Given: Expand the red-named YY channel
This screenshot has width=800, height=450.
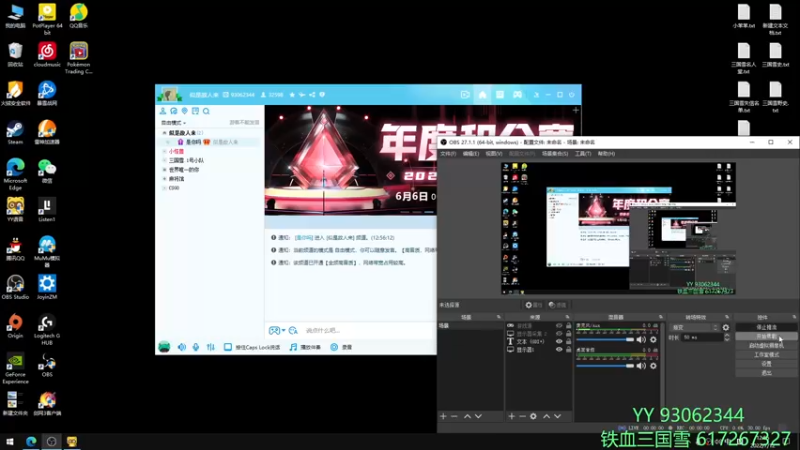Looking at the screenshot, I should [164, 152].
